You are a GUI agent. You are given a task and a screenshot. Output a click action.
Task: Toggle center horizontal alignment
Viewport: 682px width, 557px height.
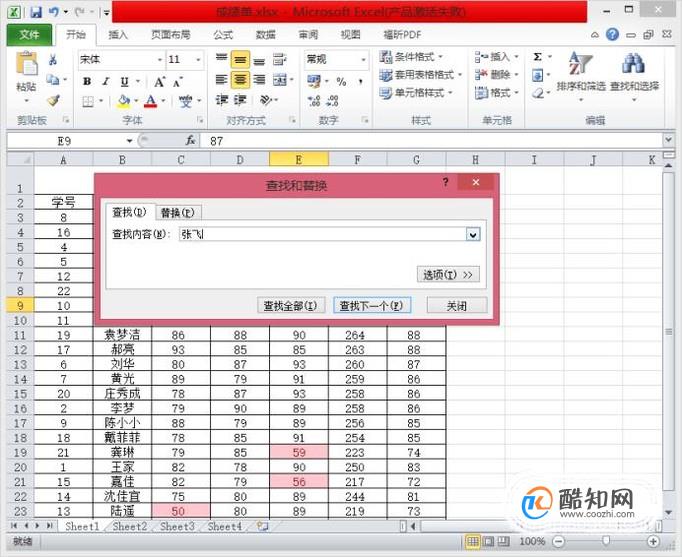coord(240,80)
